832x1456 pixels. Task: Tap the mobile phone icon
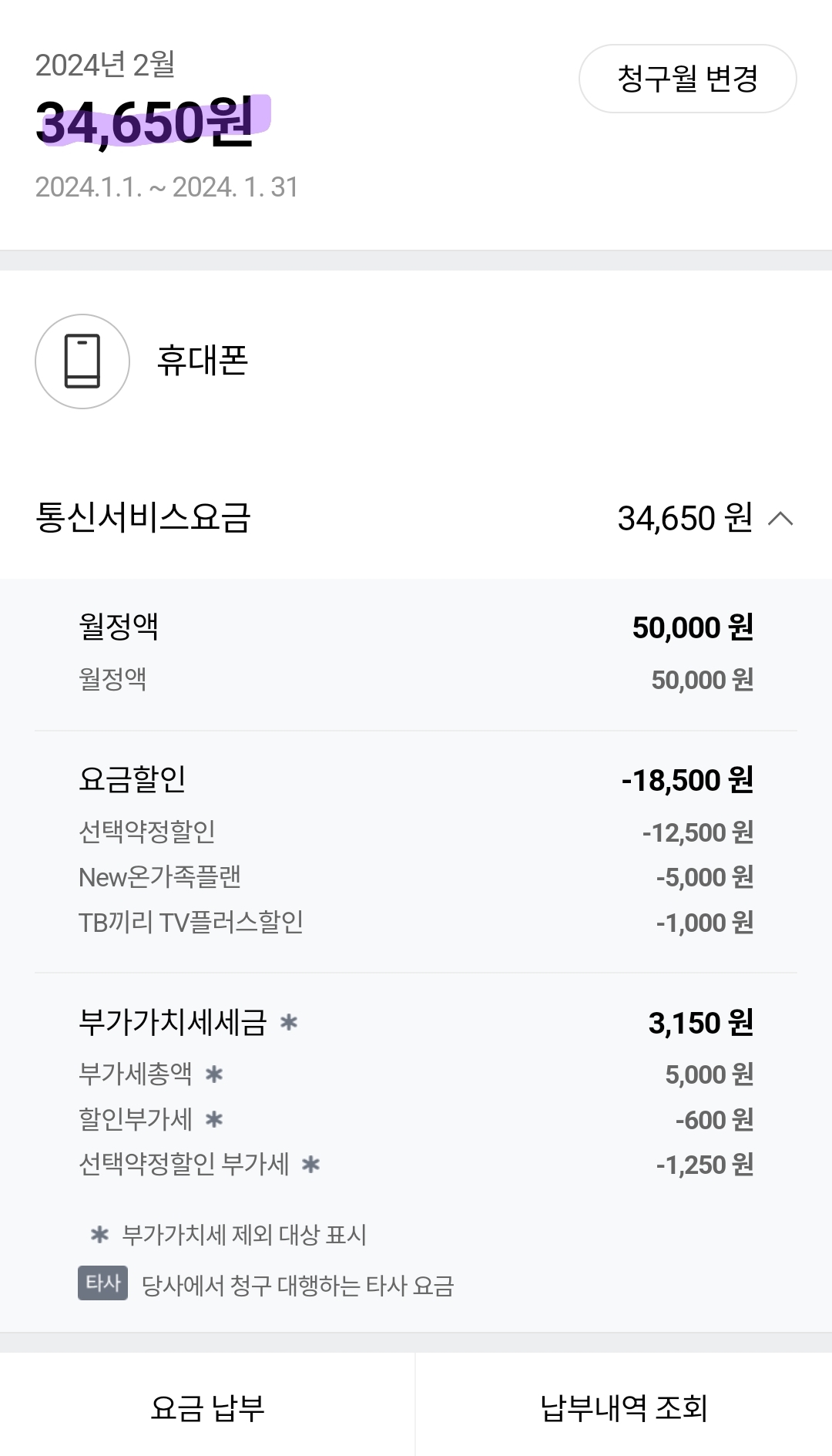pyautogui.click(x=82, y=361)
